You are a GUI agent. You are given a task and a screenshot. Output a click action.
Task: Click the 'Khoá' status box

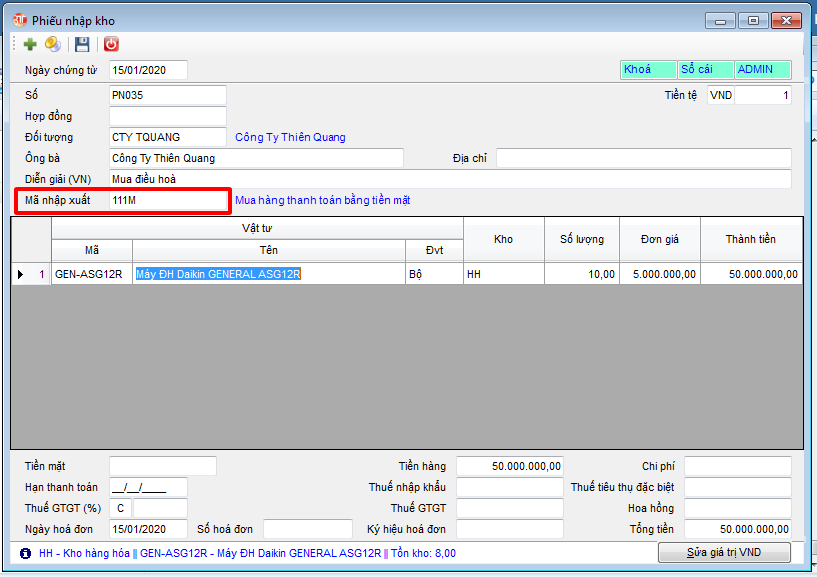[647, 70]
